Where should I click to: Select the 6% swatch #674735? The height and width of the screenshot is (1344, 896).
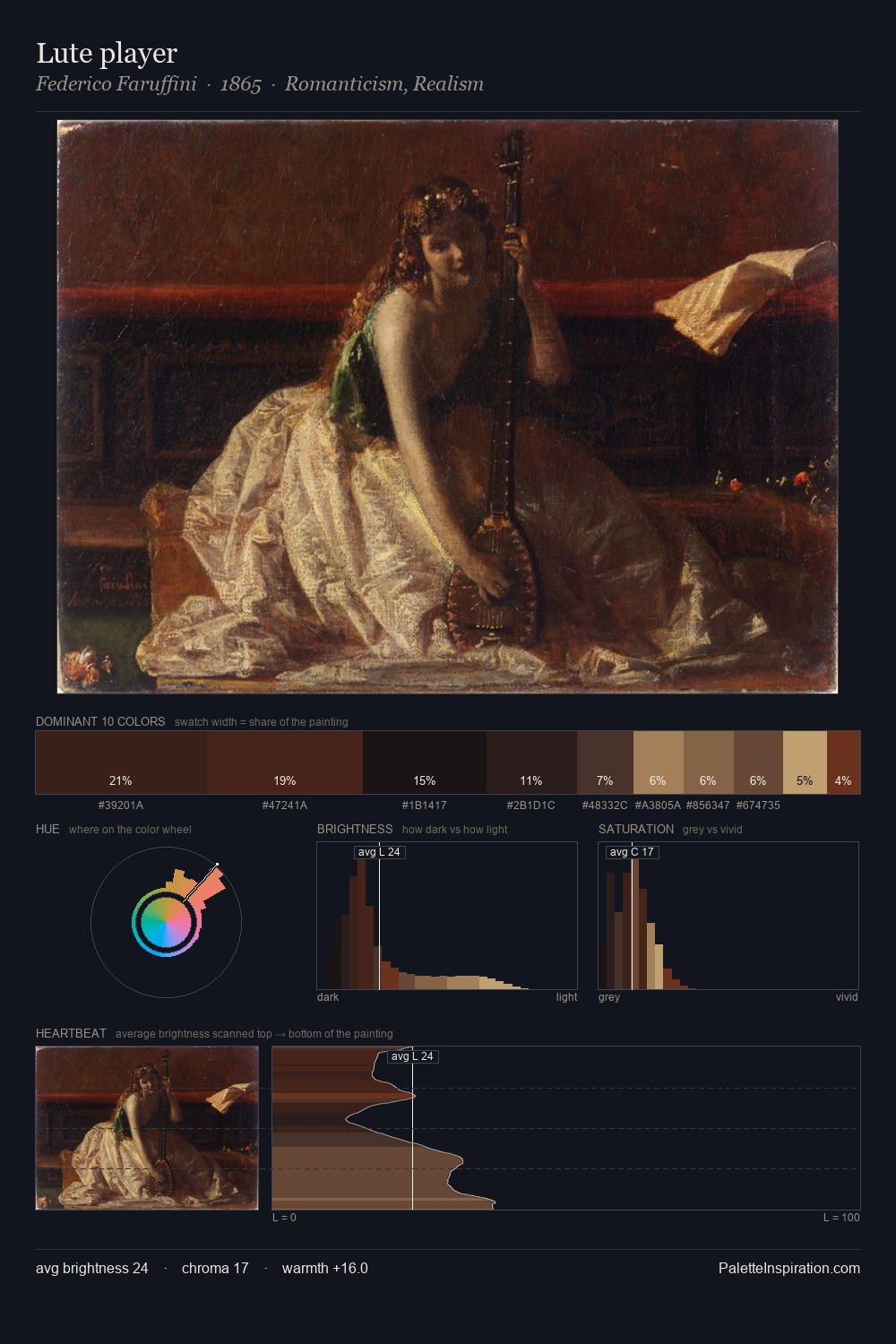[x=758, y=762]
